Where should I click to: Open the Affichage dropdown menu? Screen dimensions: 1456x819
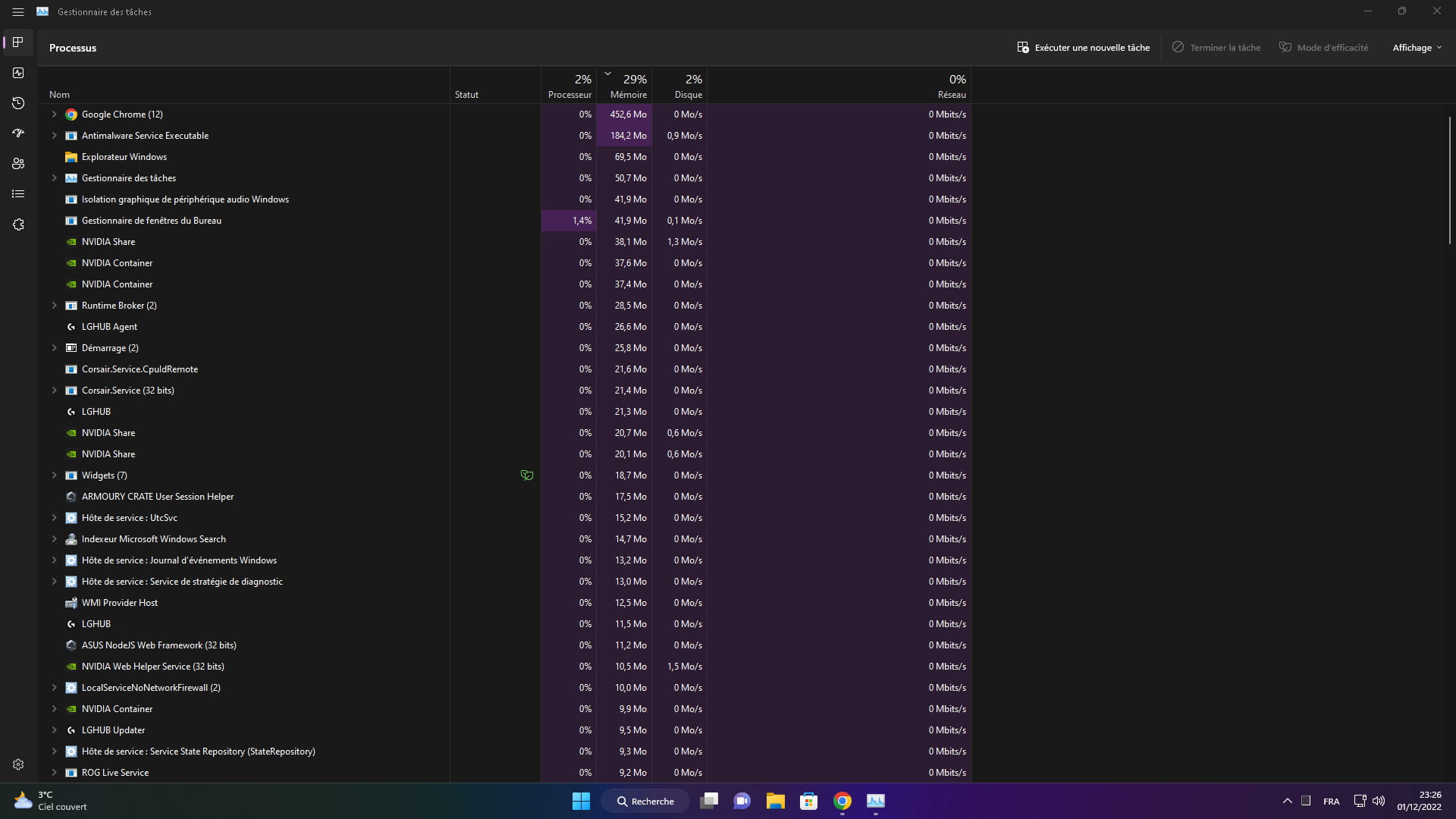tap(1417, 48)
